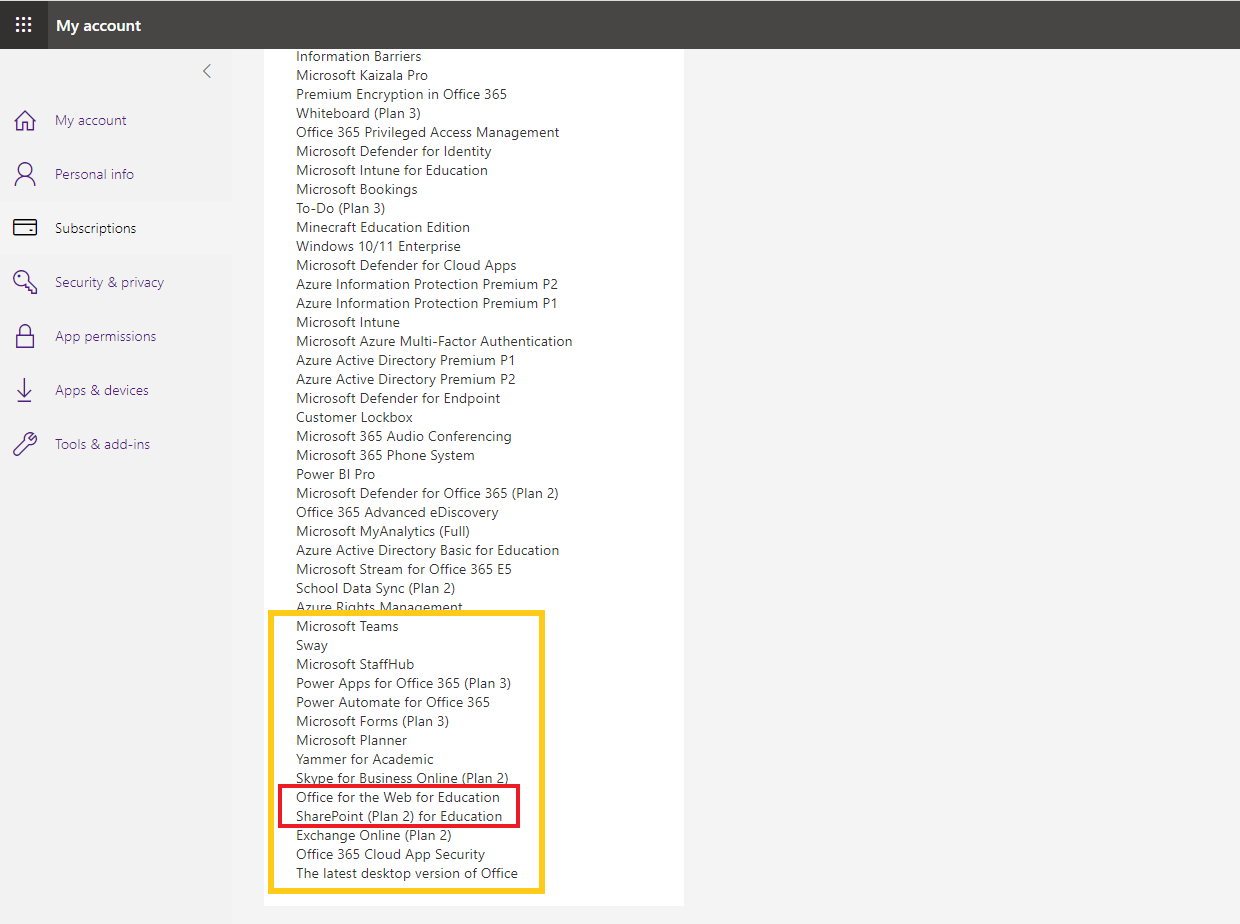Click the My account header title
1240x924 pixels.
point(99,25)
